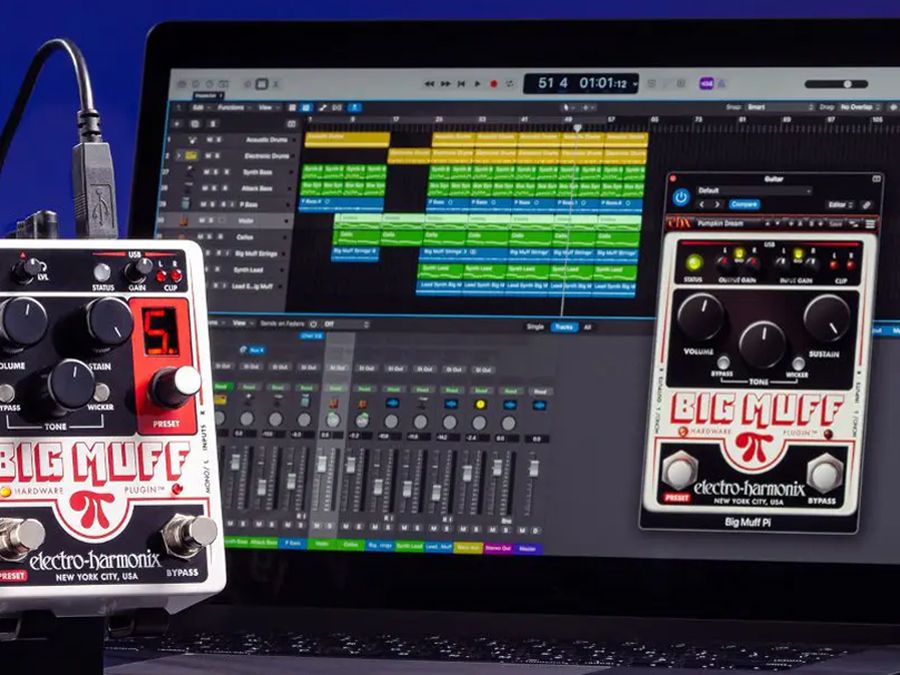The height and width of the screenshot is (675, 900).
Task: Click the red Record button in the transport
Action: [494, 83]
